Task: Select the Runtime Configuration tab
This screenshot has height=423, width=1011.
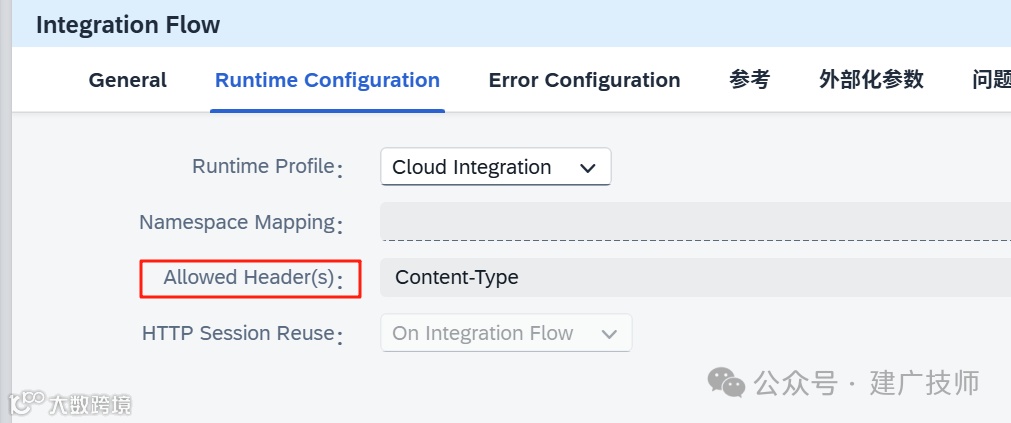Action: pyautogui.click(x=327, y=80)
